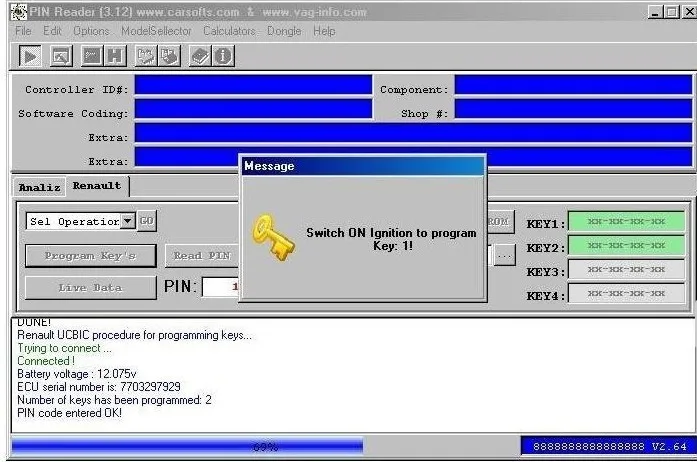Click the PIN Reader app icon in title bar
697x462 pixels.
coord(19,12)
